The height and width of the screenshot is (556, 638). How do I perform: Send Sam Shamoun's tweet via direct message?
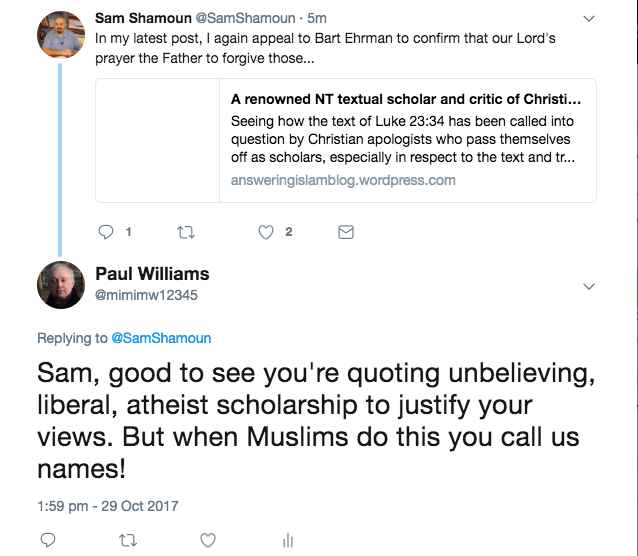pos(346,232)
